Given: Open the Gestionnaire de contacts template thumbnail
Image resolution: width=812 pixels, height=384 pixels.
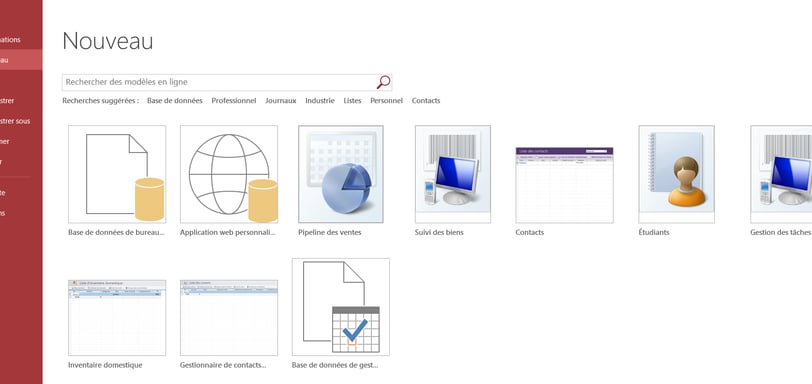Looking at the screenshot, I should (229, 318).
